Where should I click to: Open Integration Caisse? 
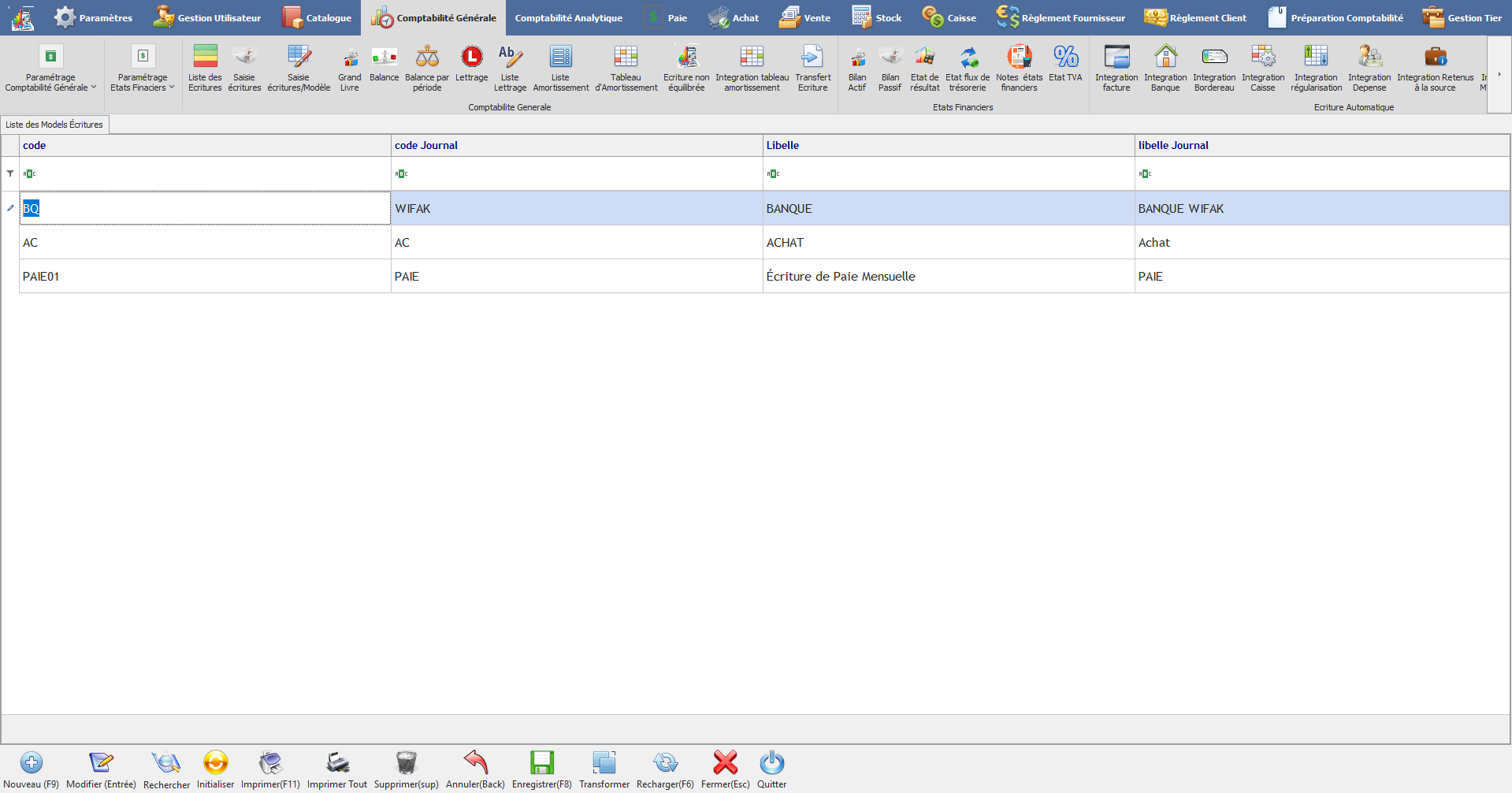(x=1263, y=69)
